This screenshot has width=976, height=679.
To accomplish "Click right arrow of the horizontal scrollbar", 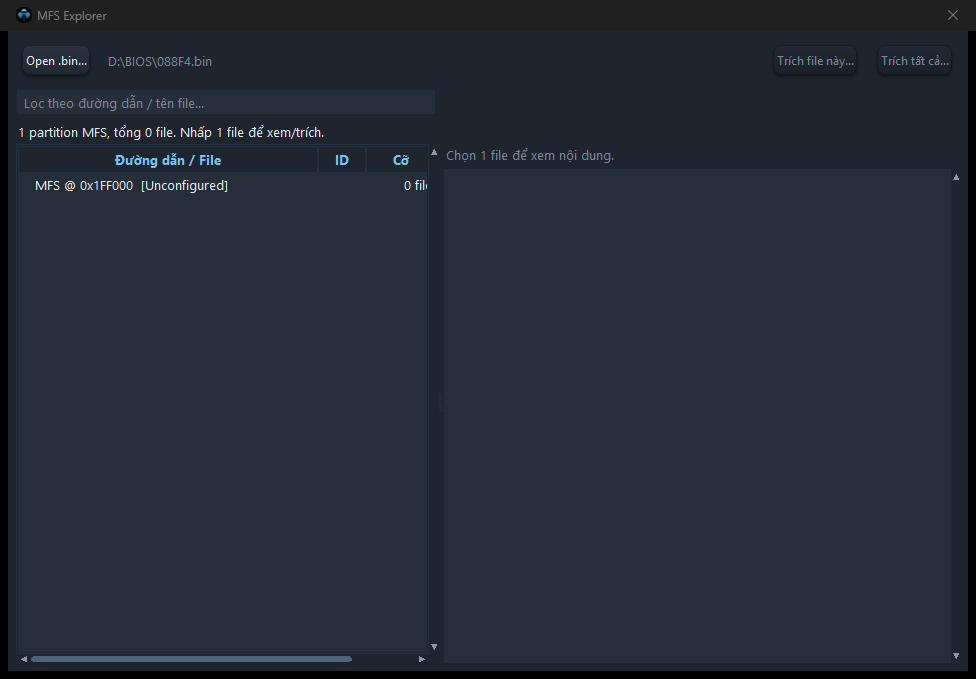I will [x=421, y=658].
